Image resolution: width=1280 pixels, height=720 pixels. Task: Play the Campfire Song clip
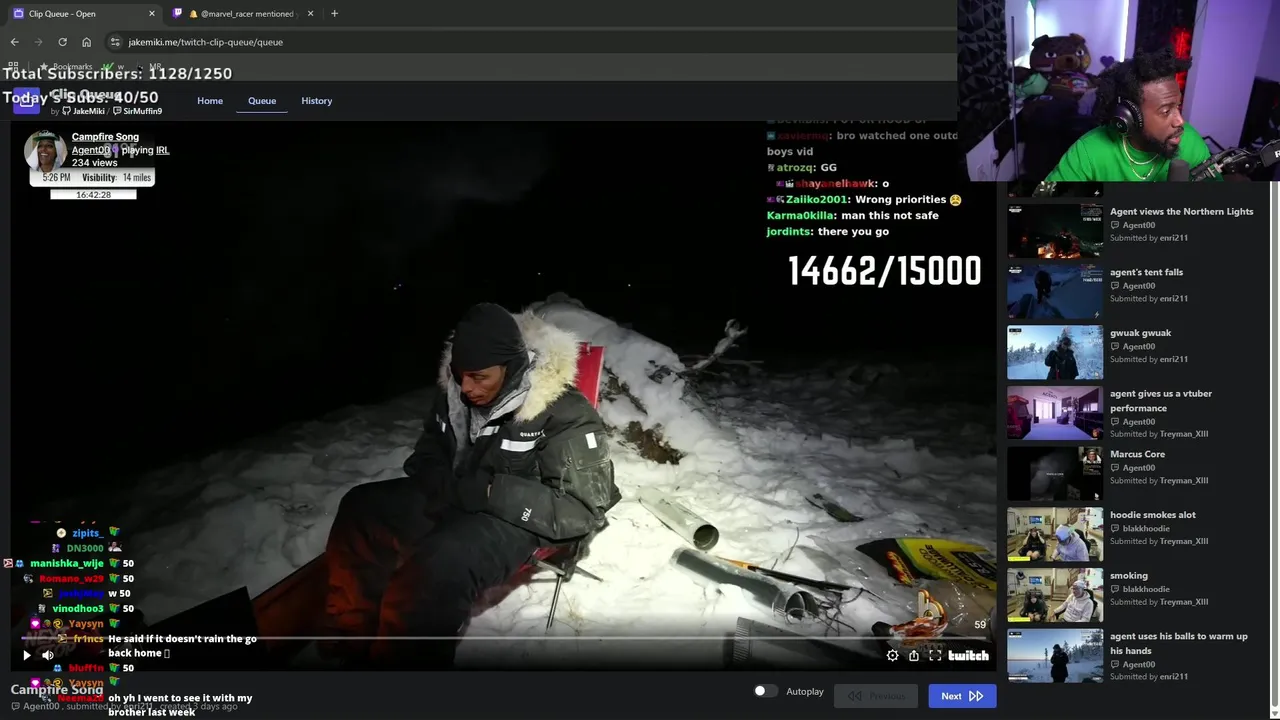27,655
